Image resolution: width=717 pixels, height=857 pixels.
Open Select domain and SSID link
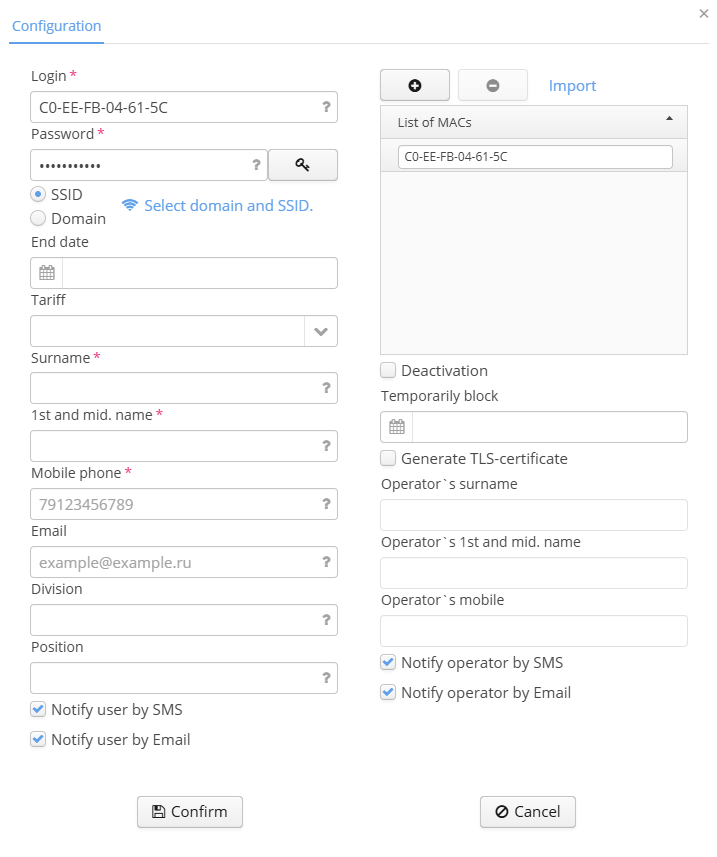pyautogui.click(x=228, y=206)
